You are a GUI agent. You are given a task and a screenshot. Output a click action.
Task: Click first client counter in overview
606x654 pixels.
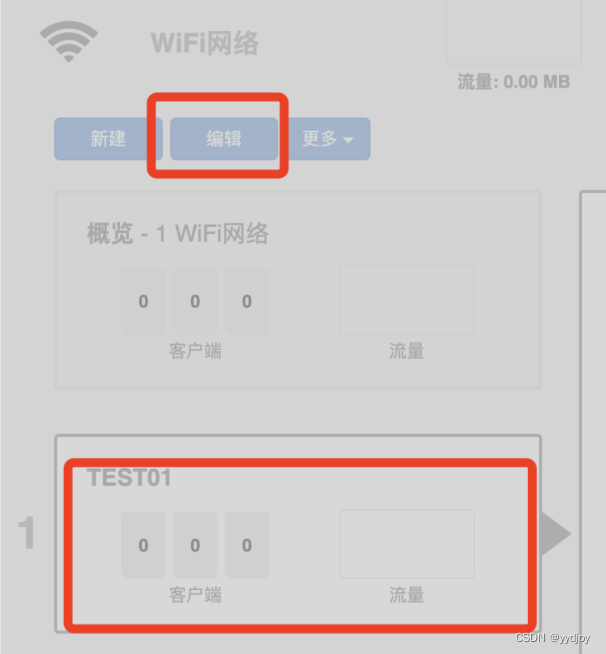point(143,301)
